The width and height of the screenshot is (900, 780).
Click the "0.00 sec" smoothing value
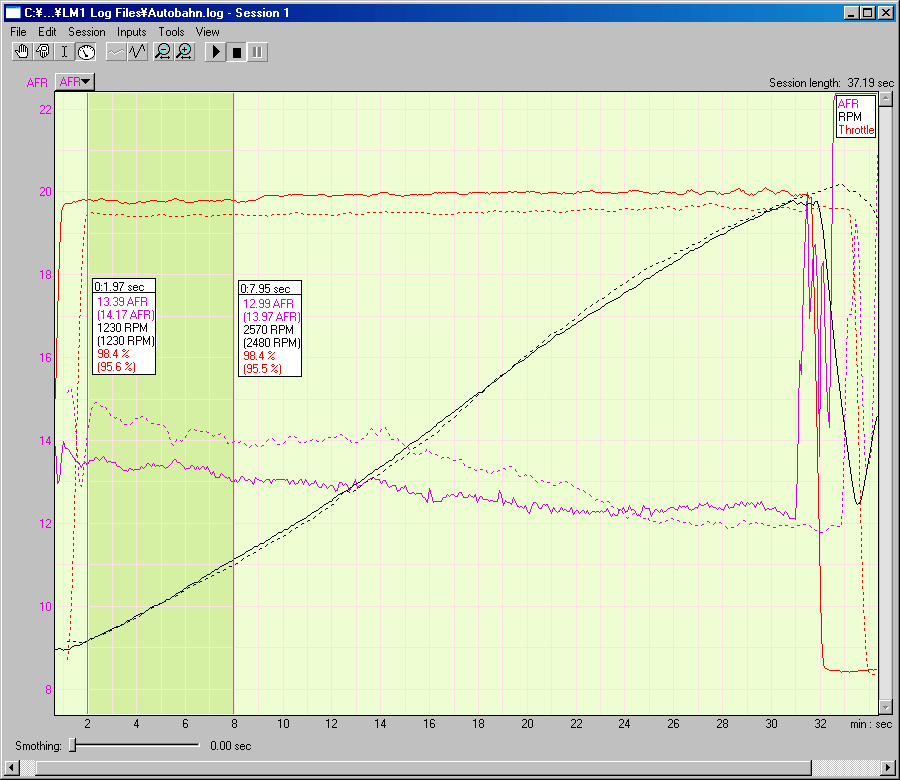(x=231, y=746)
